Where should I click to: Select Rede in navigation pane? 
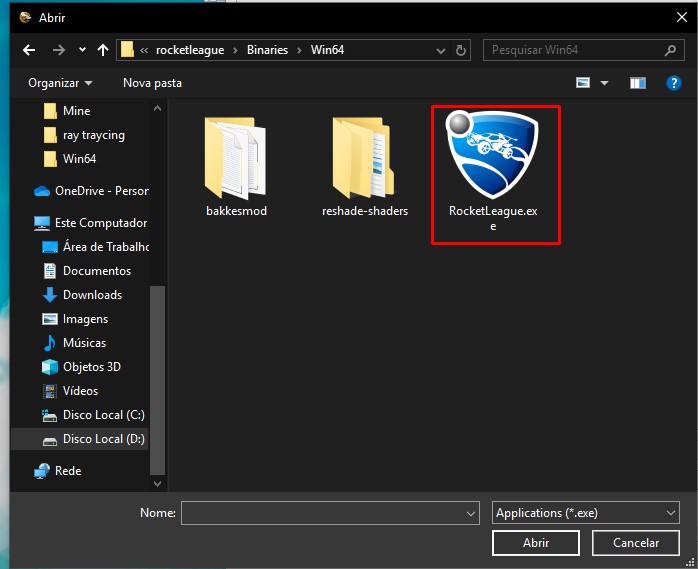click(x=57, y=471)
